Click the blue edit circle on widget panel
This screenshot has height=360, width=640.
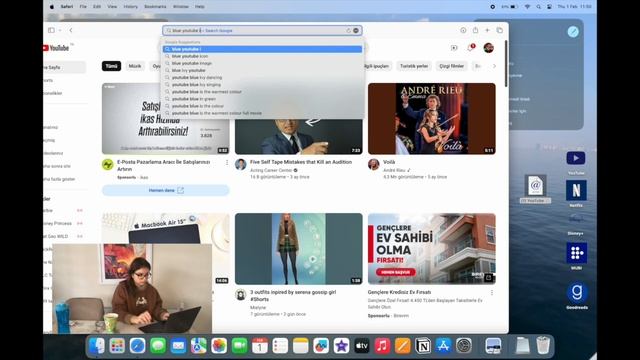(573, 31)
